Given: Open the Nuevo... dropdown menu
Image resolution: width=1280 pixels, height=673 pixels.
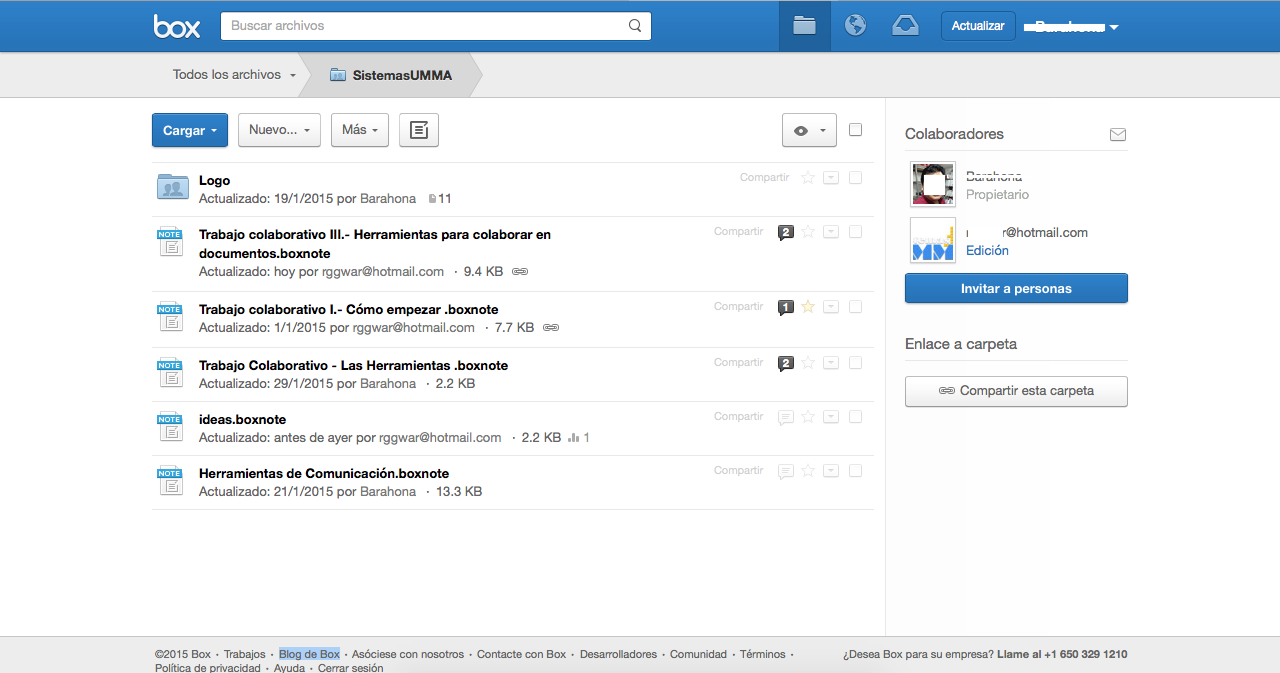Looking at the screenshot, I should [x=279, y=130].
